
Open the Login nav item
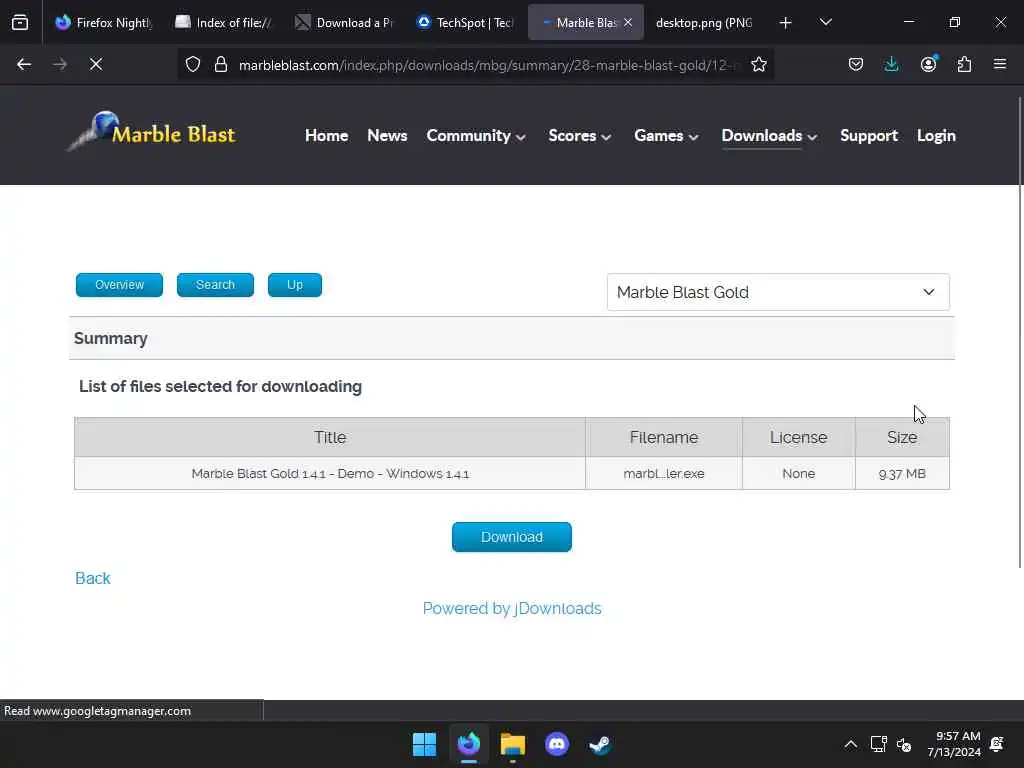936,135
